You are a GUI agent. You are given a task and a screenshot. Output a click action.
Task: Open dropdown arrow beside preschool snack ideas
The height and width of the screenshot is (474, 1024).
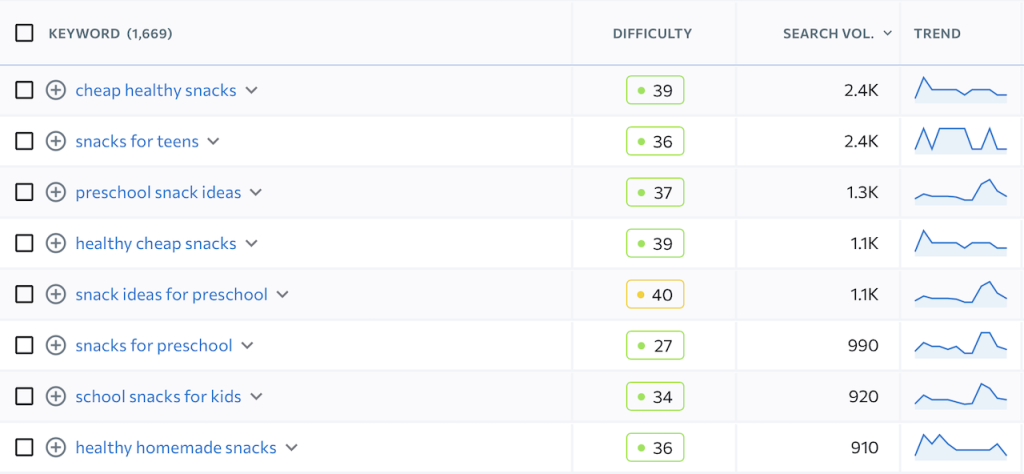tap(256, 192)
